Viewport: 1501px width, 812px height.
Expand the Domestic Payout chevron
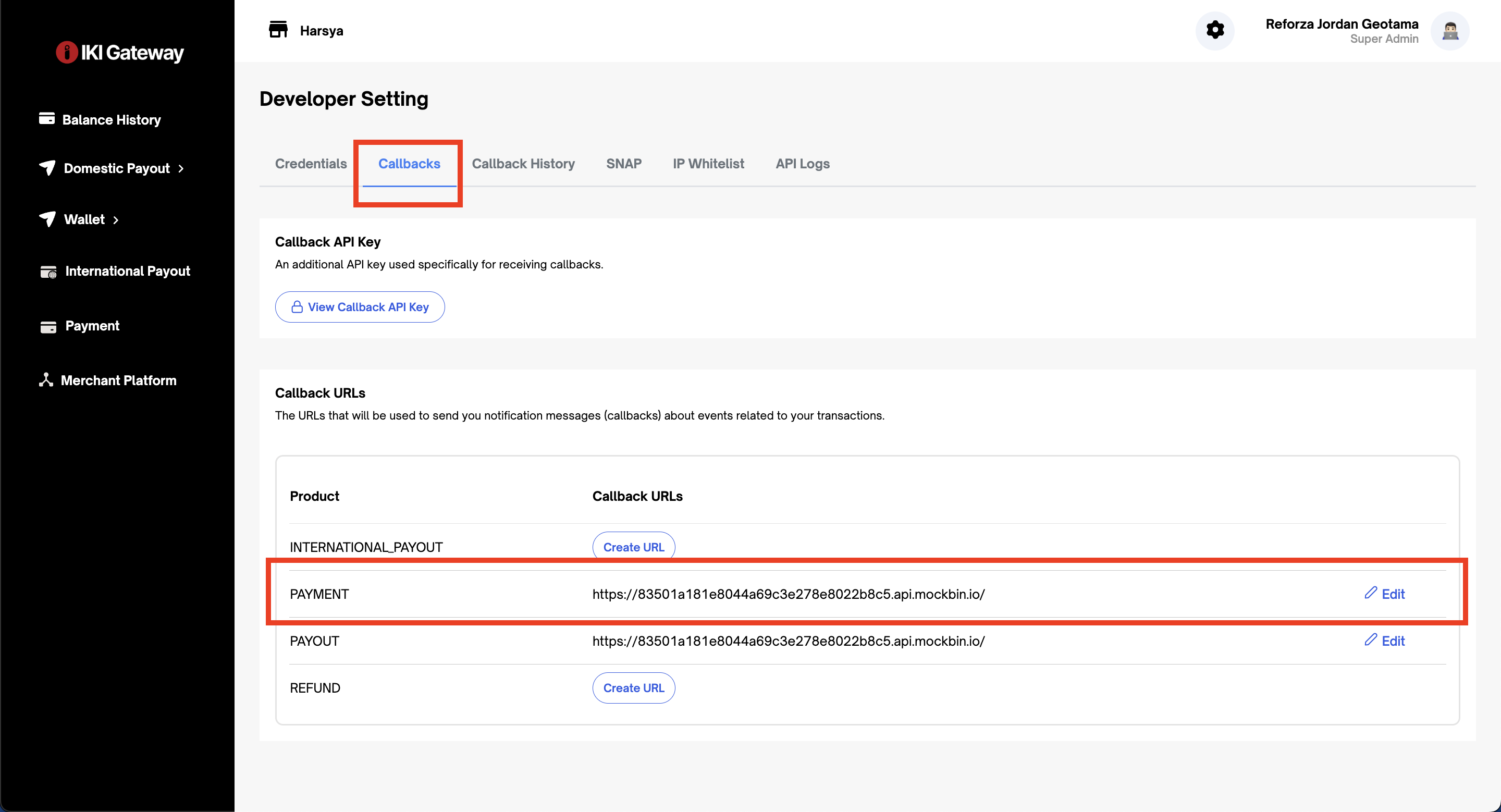181,168
